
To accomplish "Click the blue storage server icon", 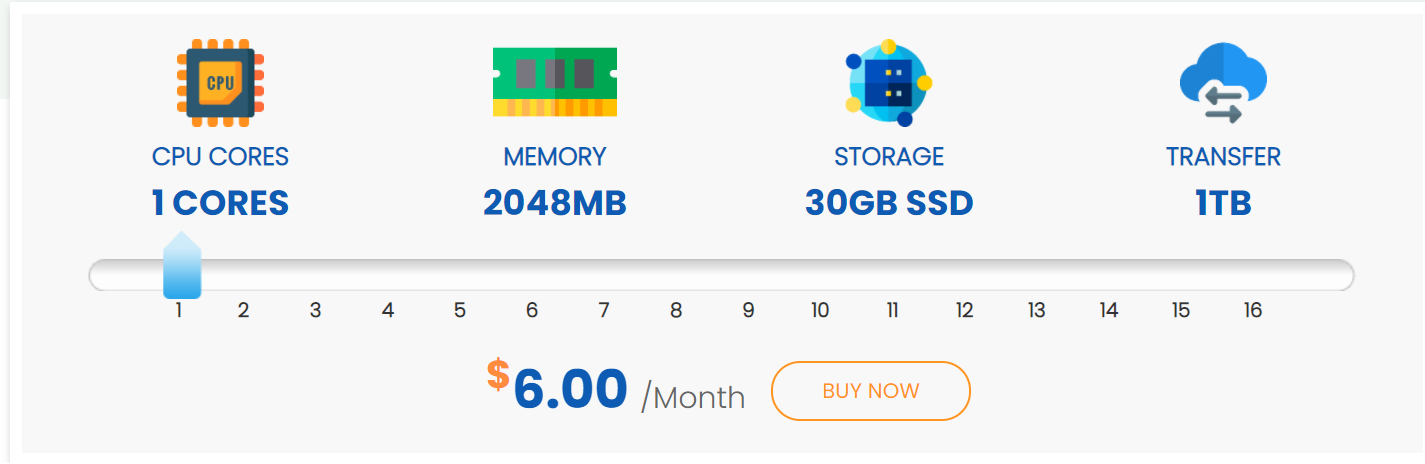I will [889, 84].
